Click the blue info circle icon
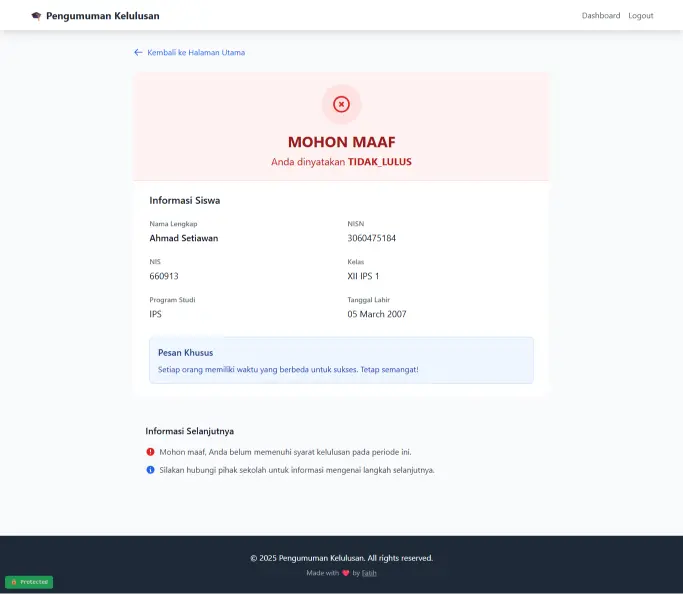 tap(150, 469)
